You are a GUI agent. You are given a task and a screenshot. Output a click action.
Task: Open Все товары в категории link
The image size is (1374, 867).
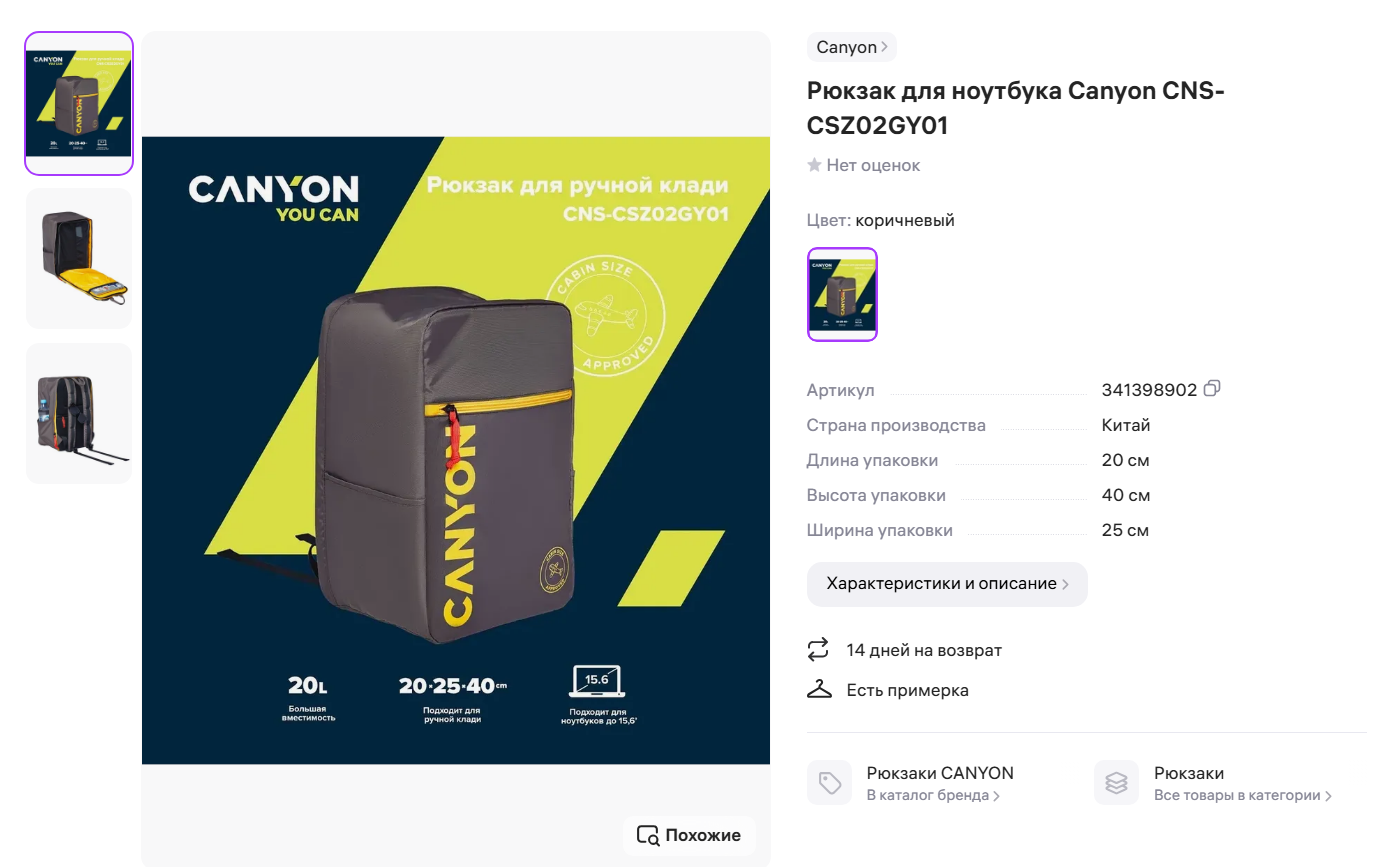point(1243,796)
